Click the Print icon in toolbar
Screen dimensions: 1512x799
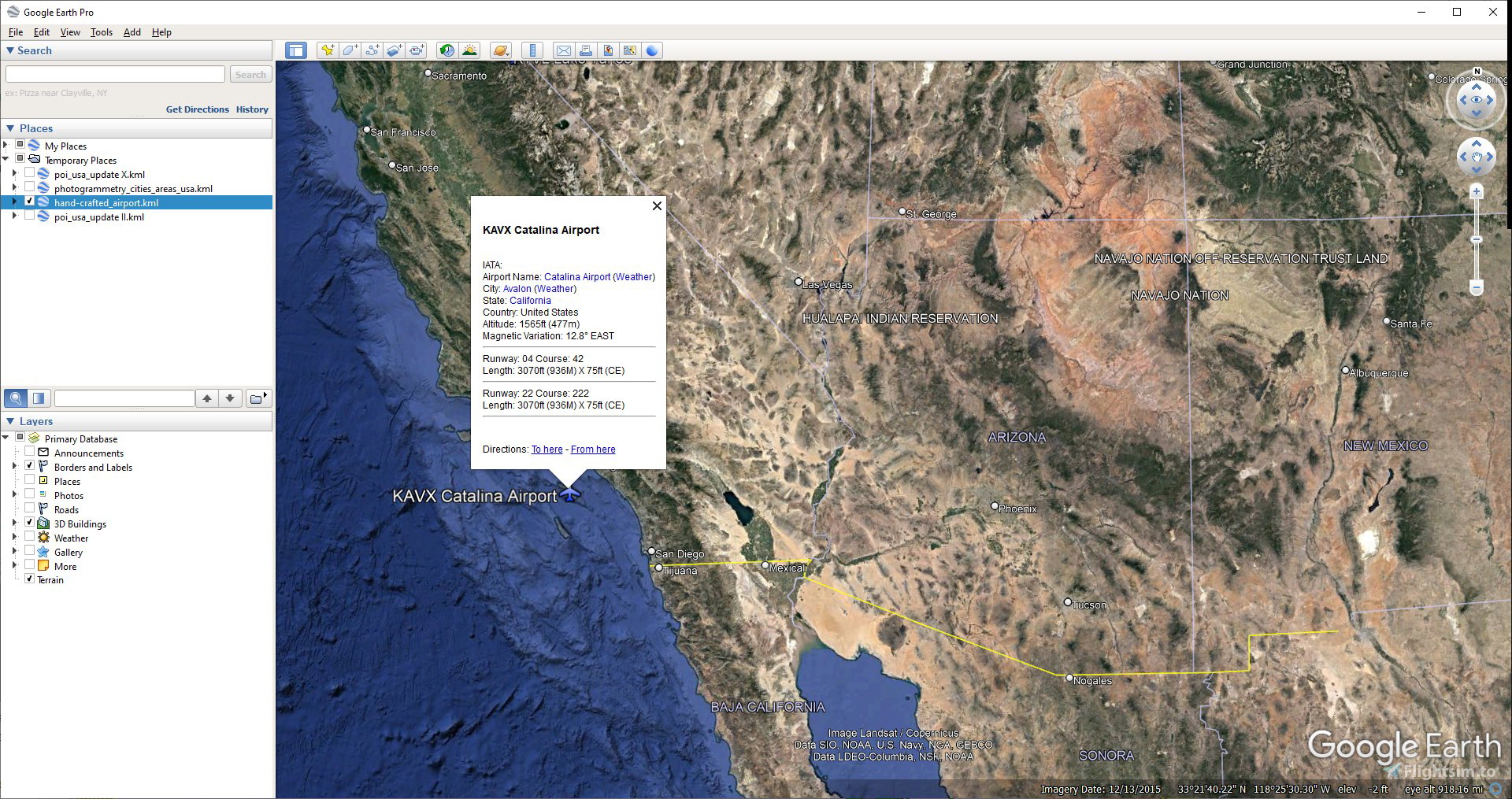pos(585,50)
